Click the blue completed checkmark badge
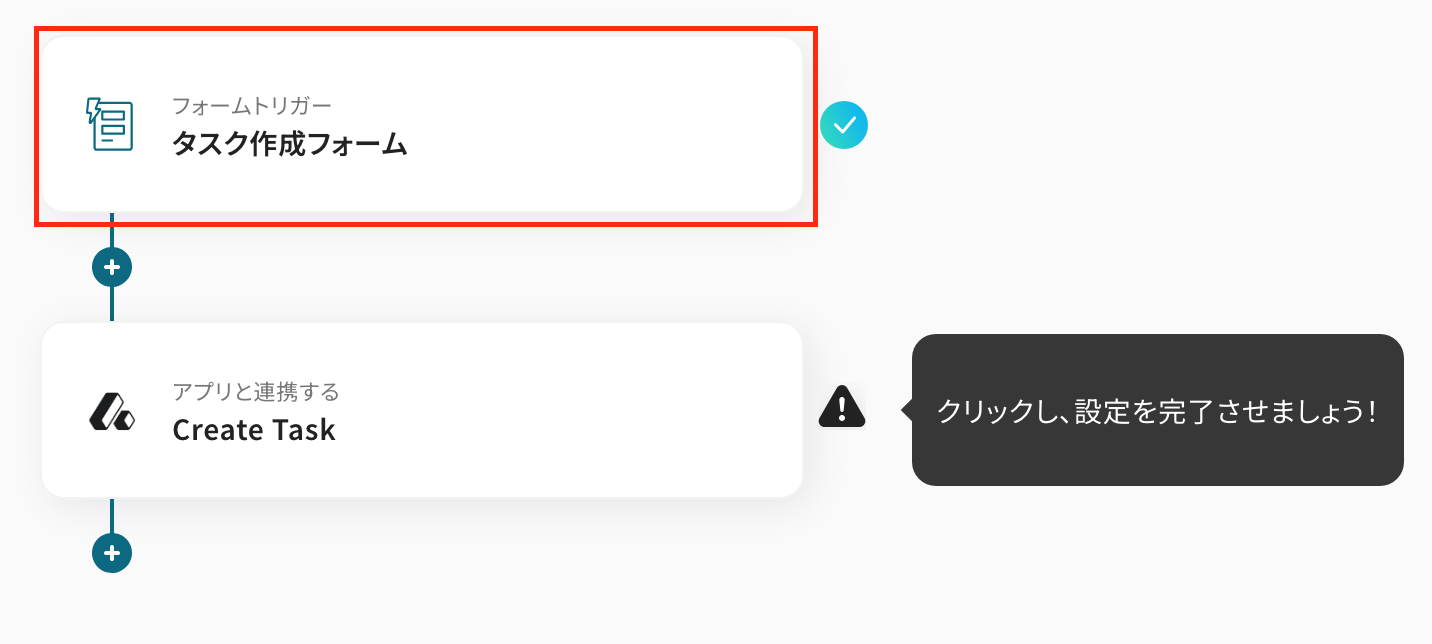1432x644 pixels. pyautogui.click(x=844, y=126)
